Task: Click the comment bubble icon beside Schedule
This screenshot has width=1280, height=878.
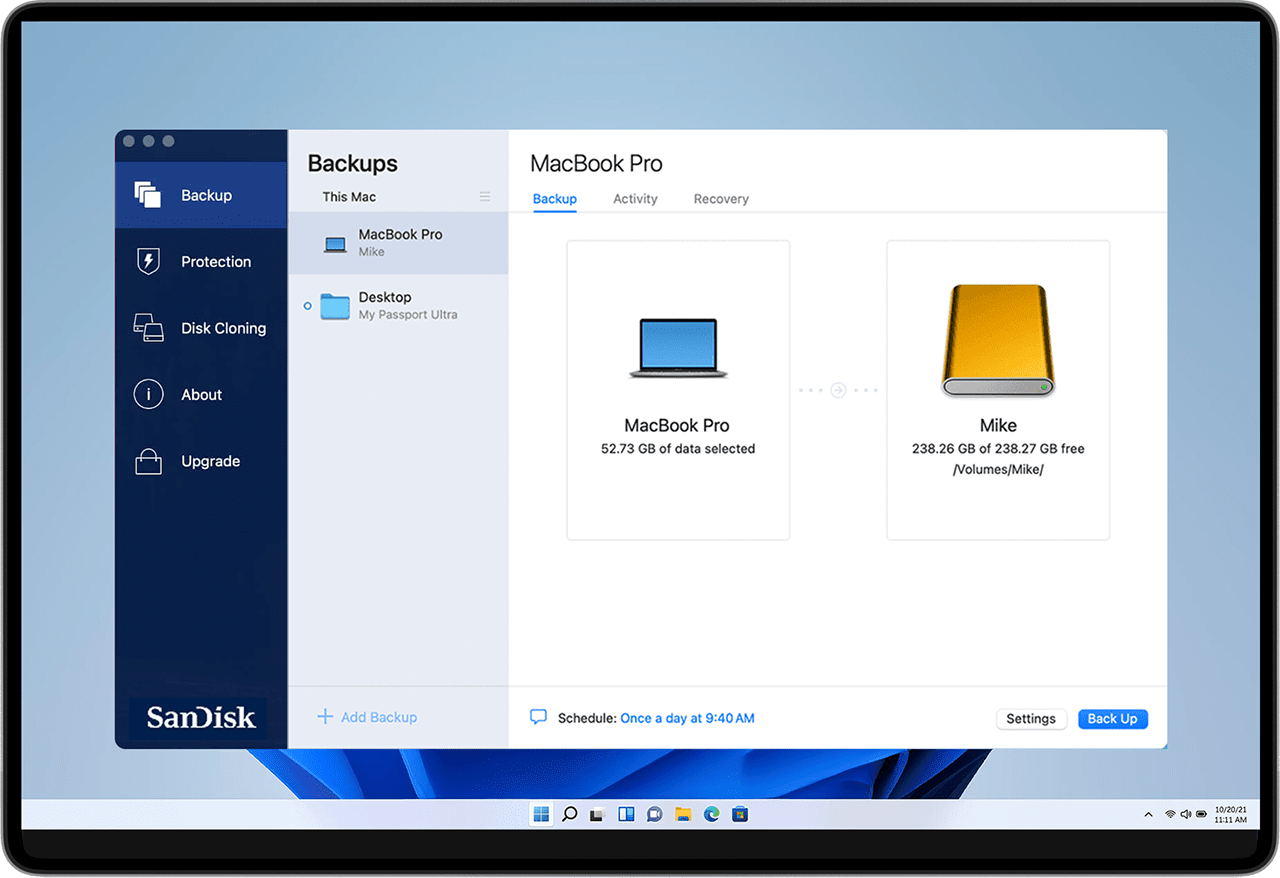Action: point(538,717)
